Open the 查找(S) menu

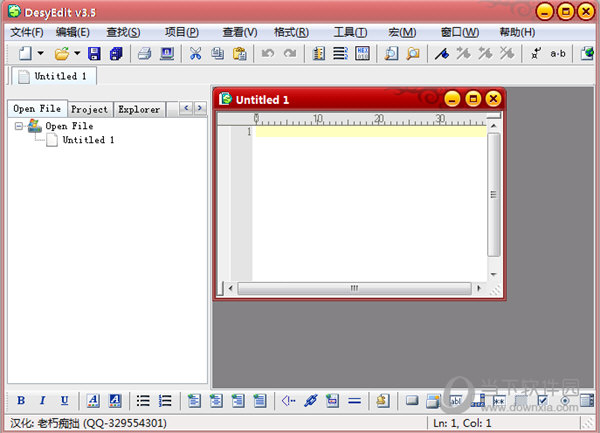point(123,32)
